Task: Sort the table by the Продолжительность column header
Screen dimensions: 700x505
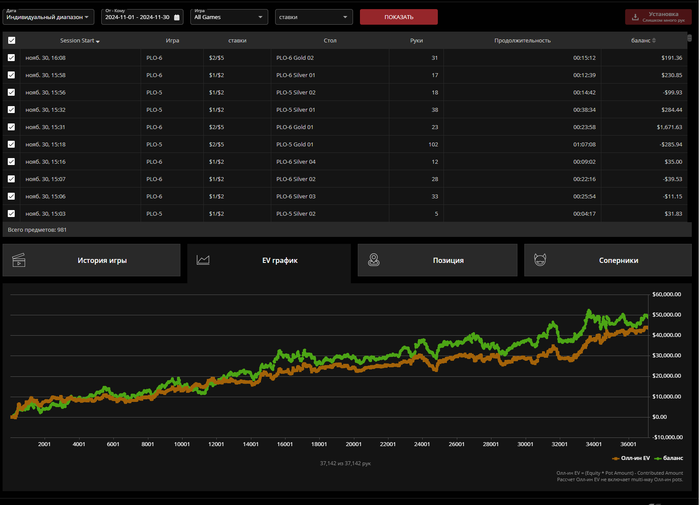Action: tap(522, 41)
